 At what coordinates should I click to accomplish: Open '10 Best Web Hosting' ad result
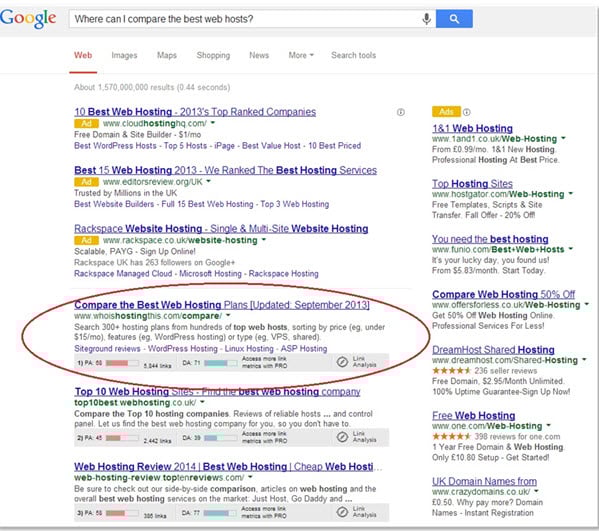coord(195,112)
